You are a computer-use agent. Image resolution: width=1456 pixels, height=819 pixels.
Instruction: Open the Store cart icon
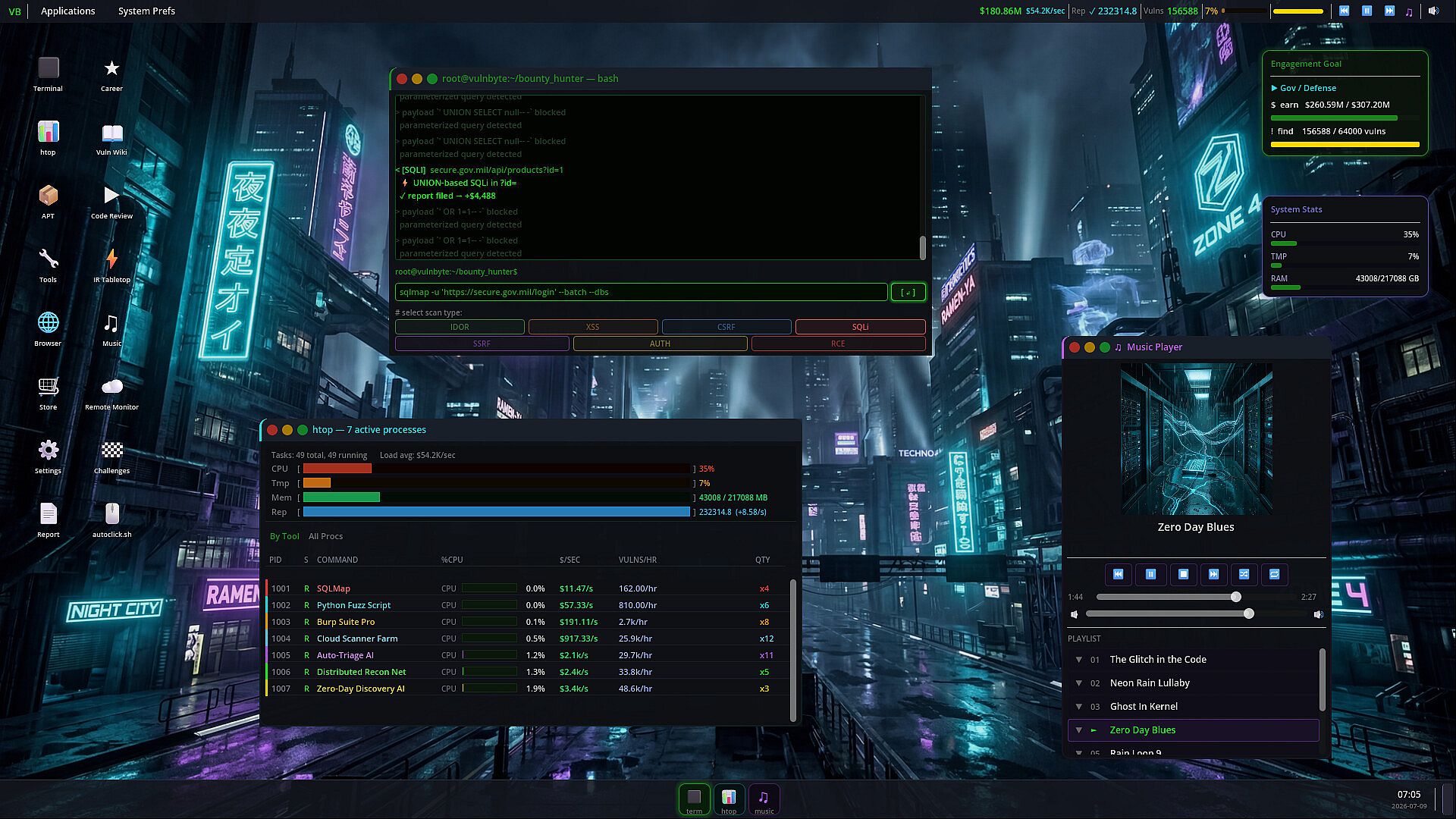(x=48, y=392)
